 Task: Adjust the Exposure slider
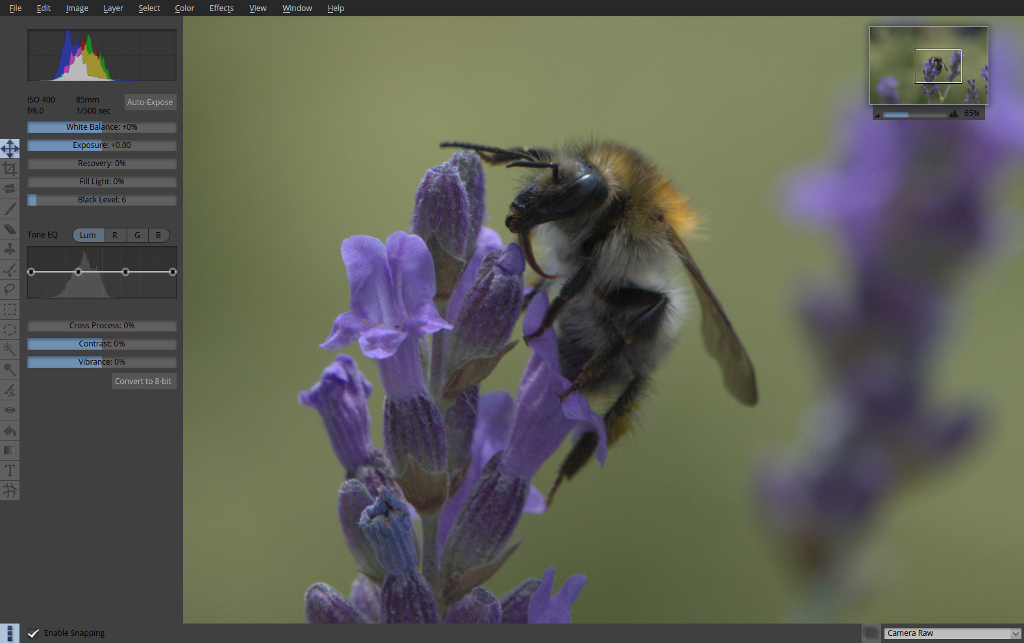[x=102, y=146]
